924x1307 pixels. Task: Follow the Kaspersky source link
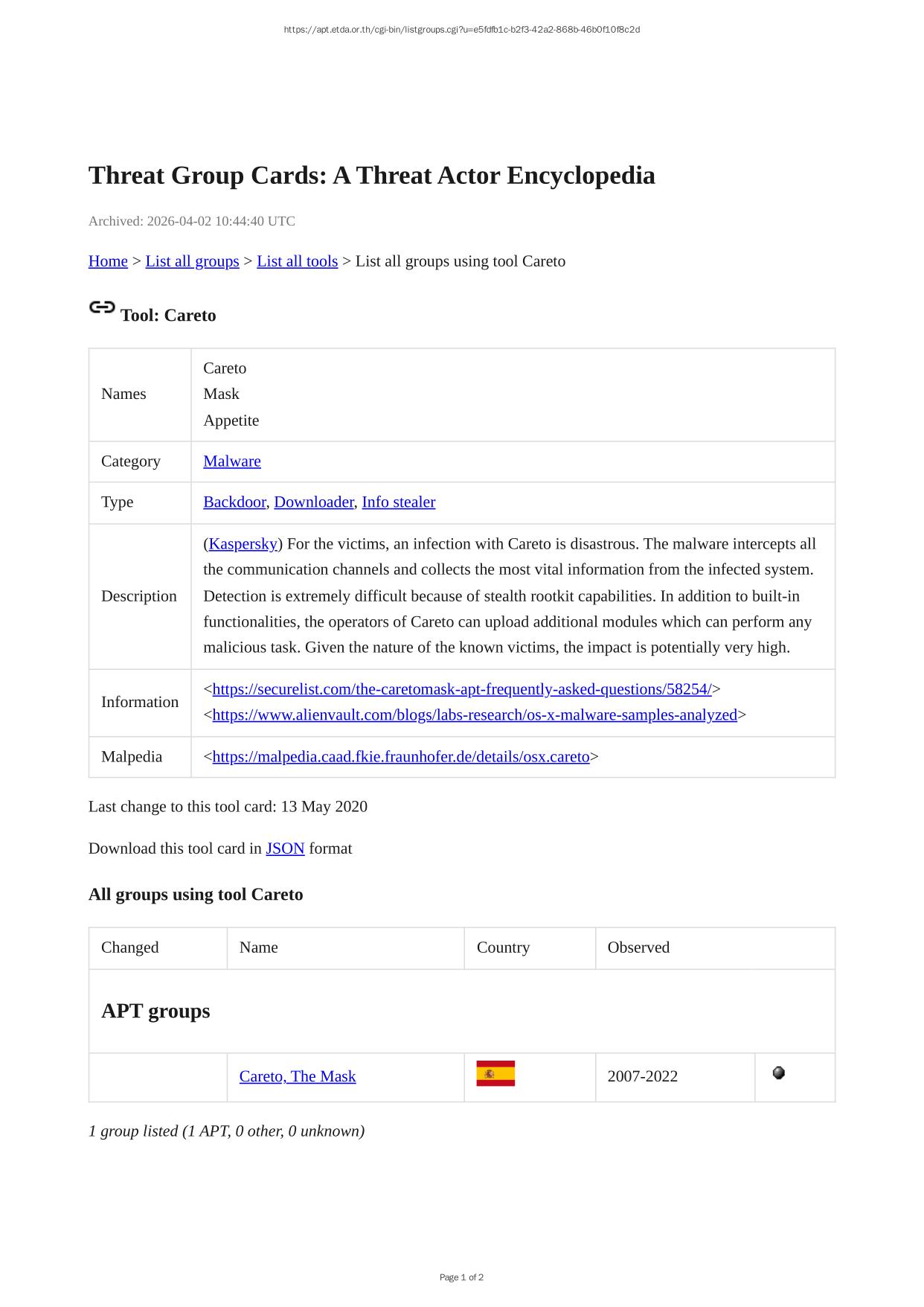(243, 544)
